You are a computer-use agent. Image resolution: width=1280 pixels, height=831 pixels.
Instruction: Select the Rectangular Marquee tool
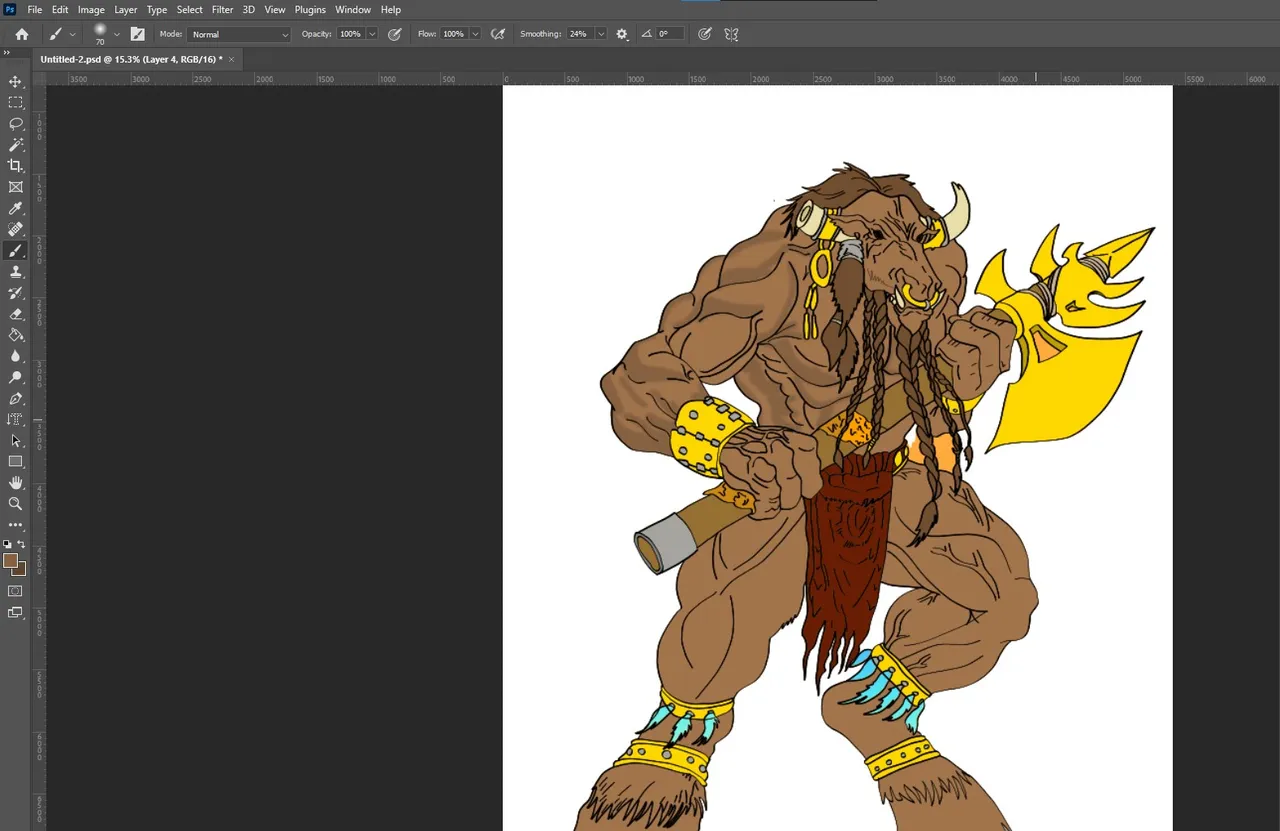[15, 102]
